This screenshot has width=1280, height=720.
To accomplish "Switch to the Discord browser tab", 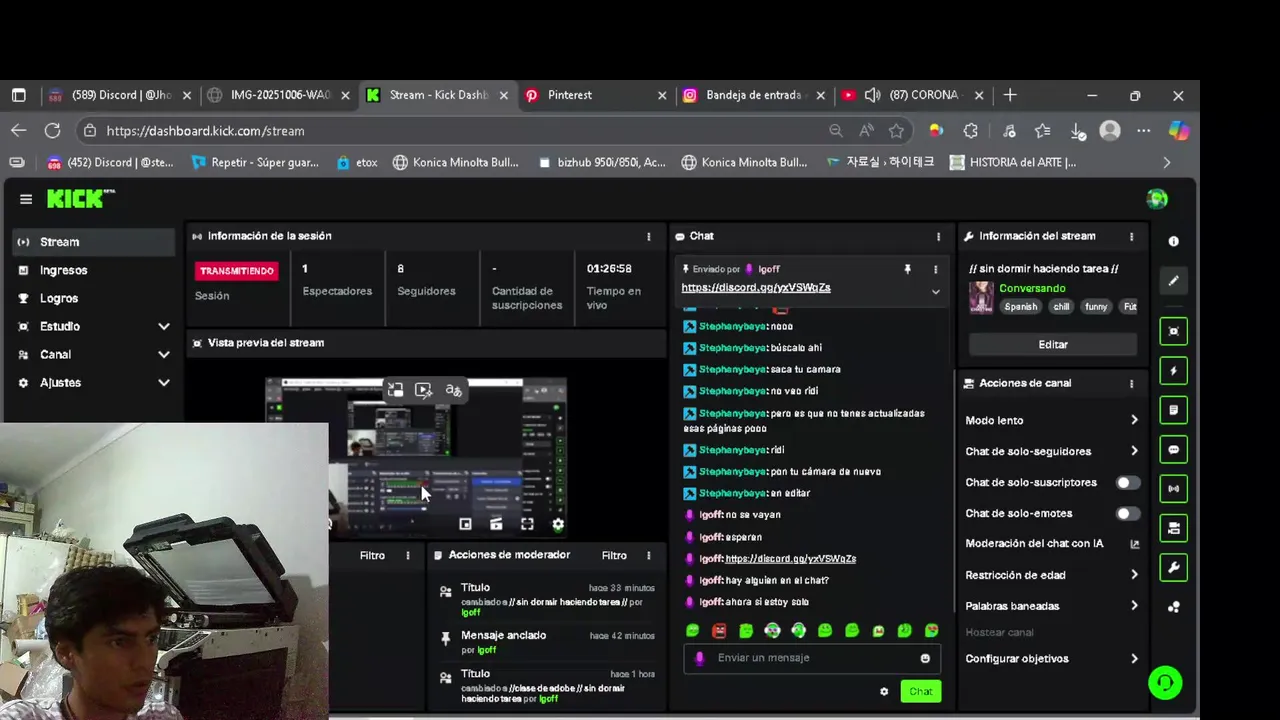I will point(120,95).
